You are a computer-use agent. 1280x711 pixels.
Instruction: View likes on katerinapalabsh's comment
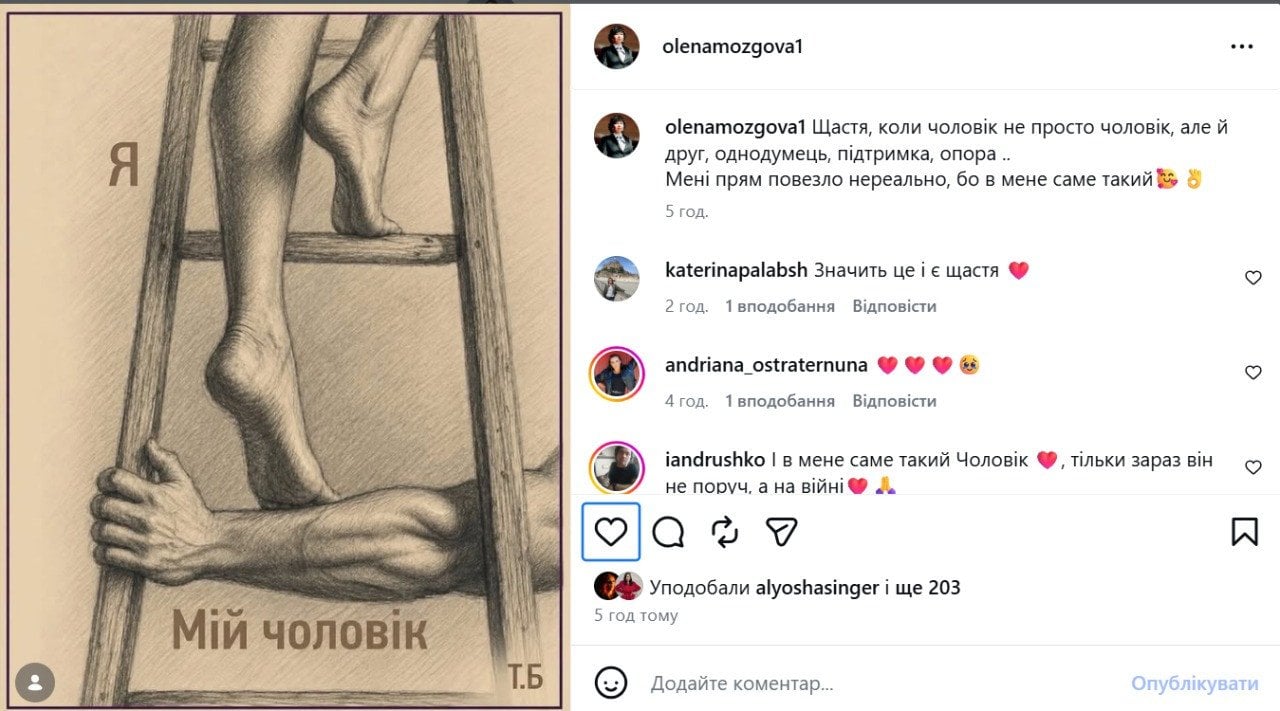(x=780, y=306)
